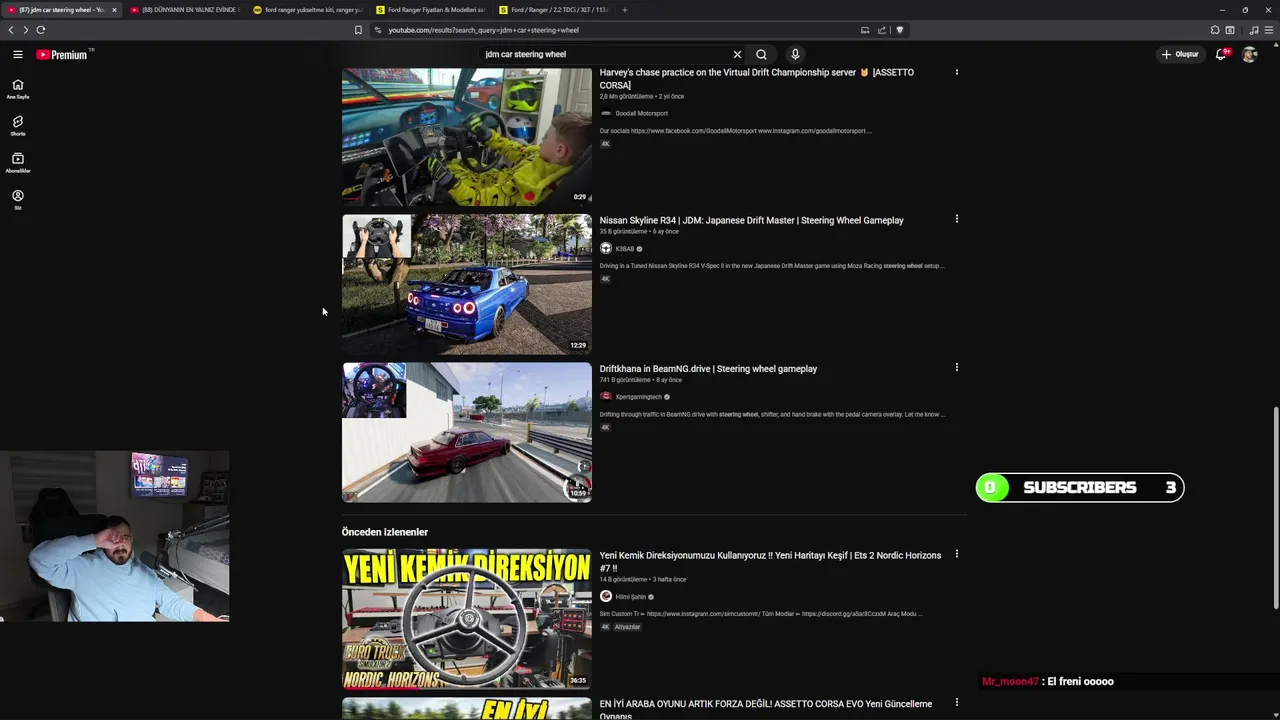
Task: Go back in the browser
Action: [x=11, y=30]
